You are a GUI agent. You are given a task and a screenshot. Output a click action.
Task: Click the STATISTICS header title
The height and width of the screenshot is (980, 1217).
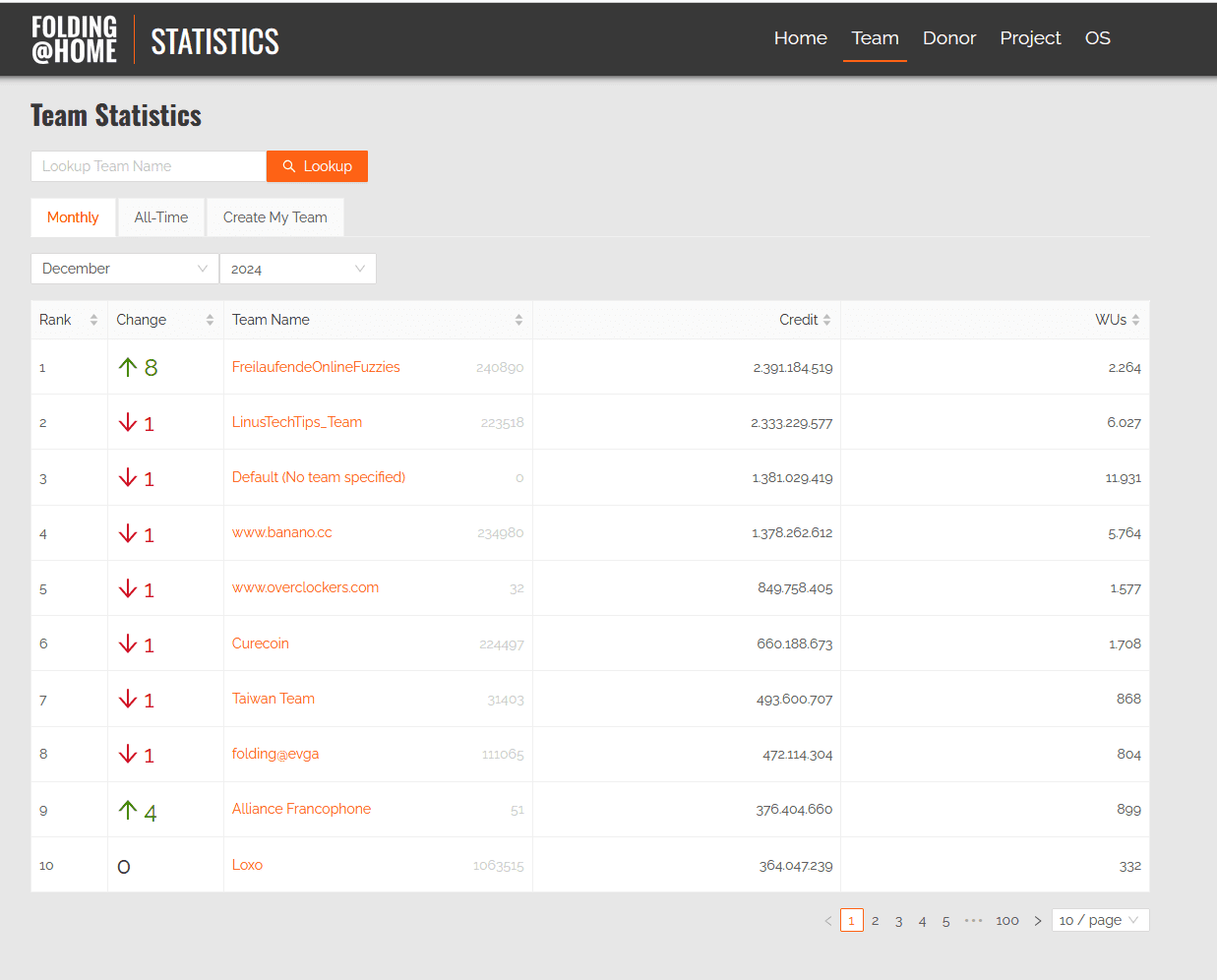[x=214, y=41]
